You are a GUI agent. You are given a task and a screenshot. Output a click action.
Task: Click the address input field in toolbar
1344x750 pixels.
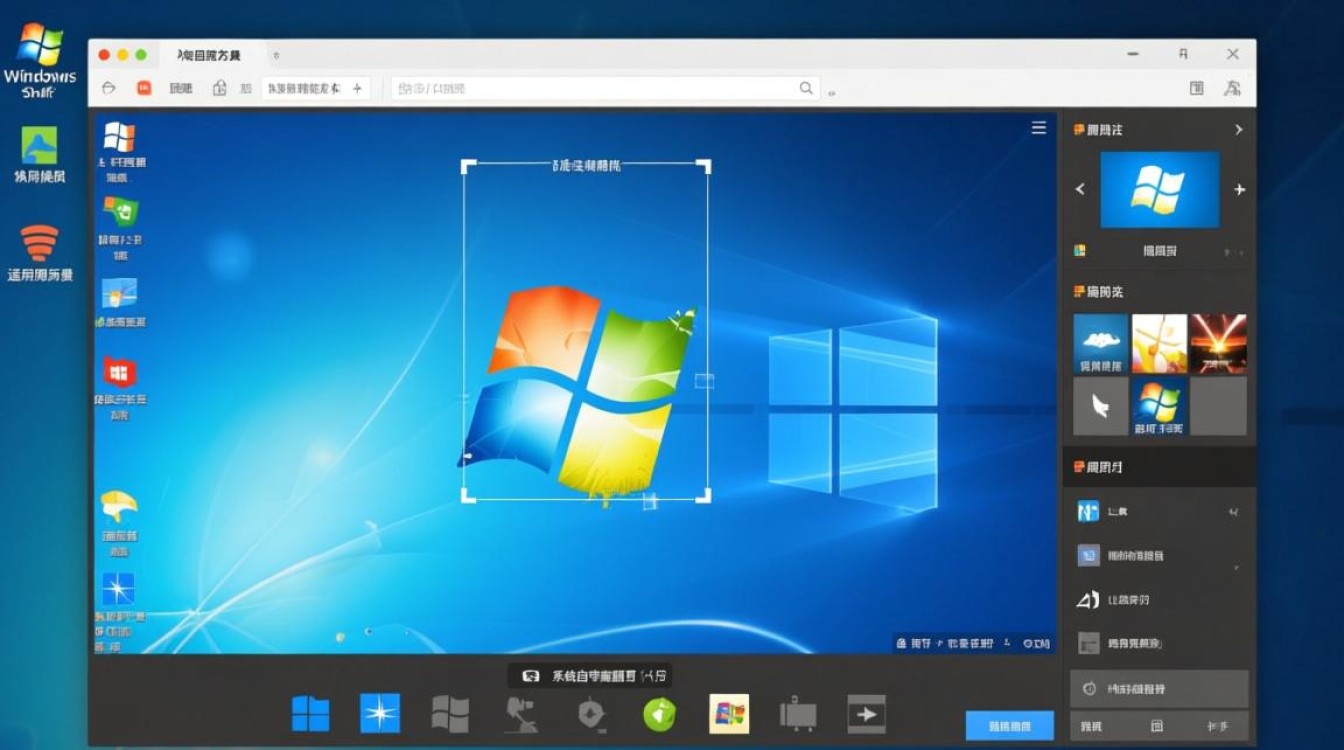tap(605, 89)
